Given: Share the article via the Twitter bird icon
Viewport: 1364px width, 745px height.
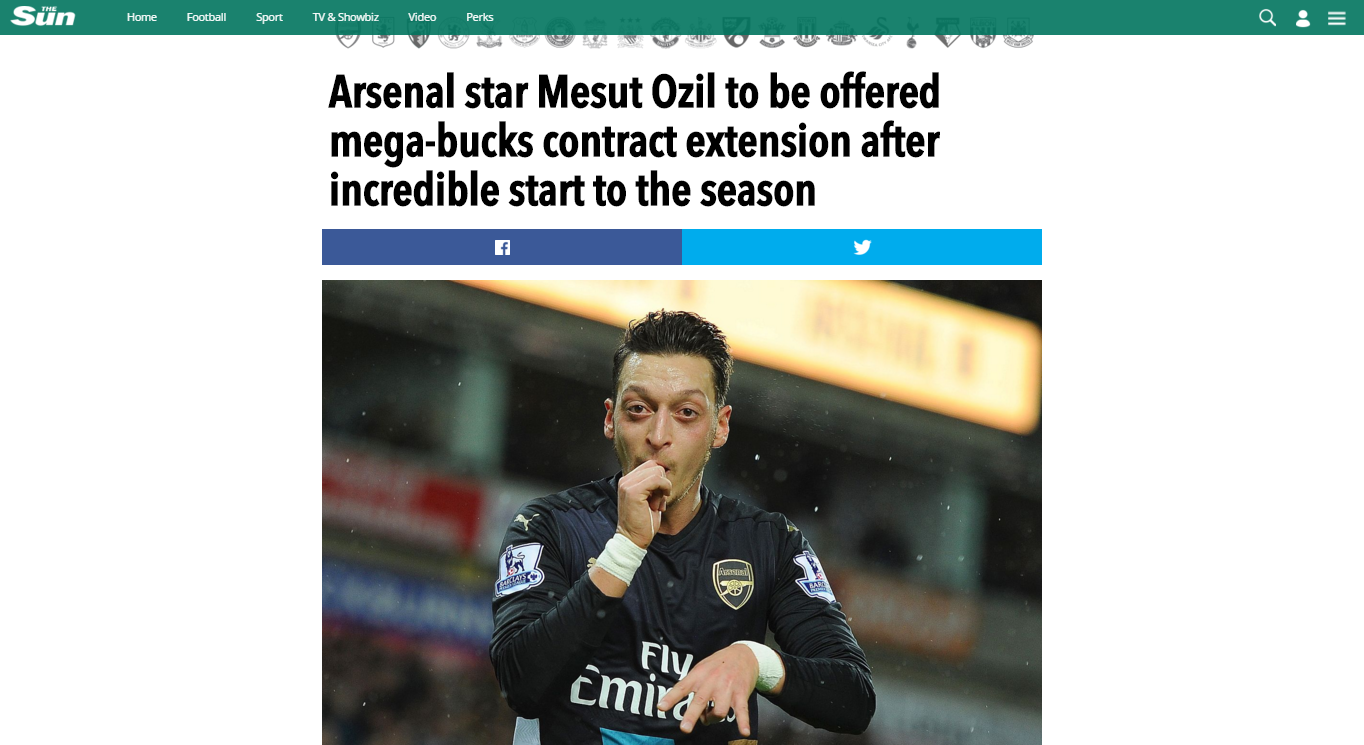Looking at the screenshot, I should point(862,247).
